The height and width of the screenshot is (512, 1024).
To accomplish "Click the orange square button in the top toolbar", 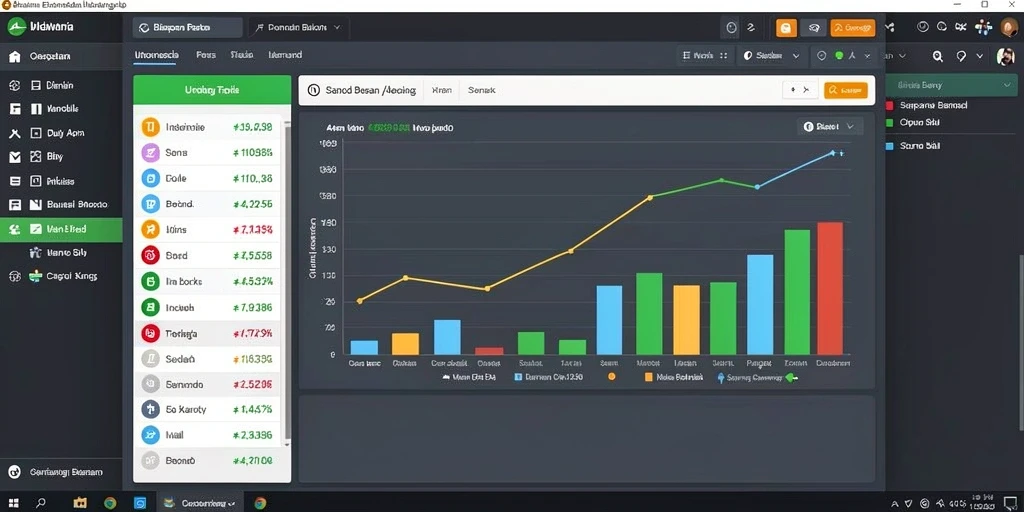I will [x=786, y=28].
